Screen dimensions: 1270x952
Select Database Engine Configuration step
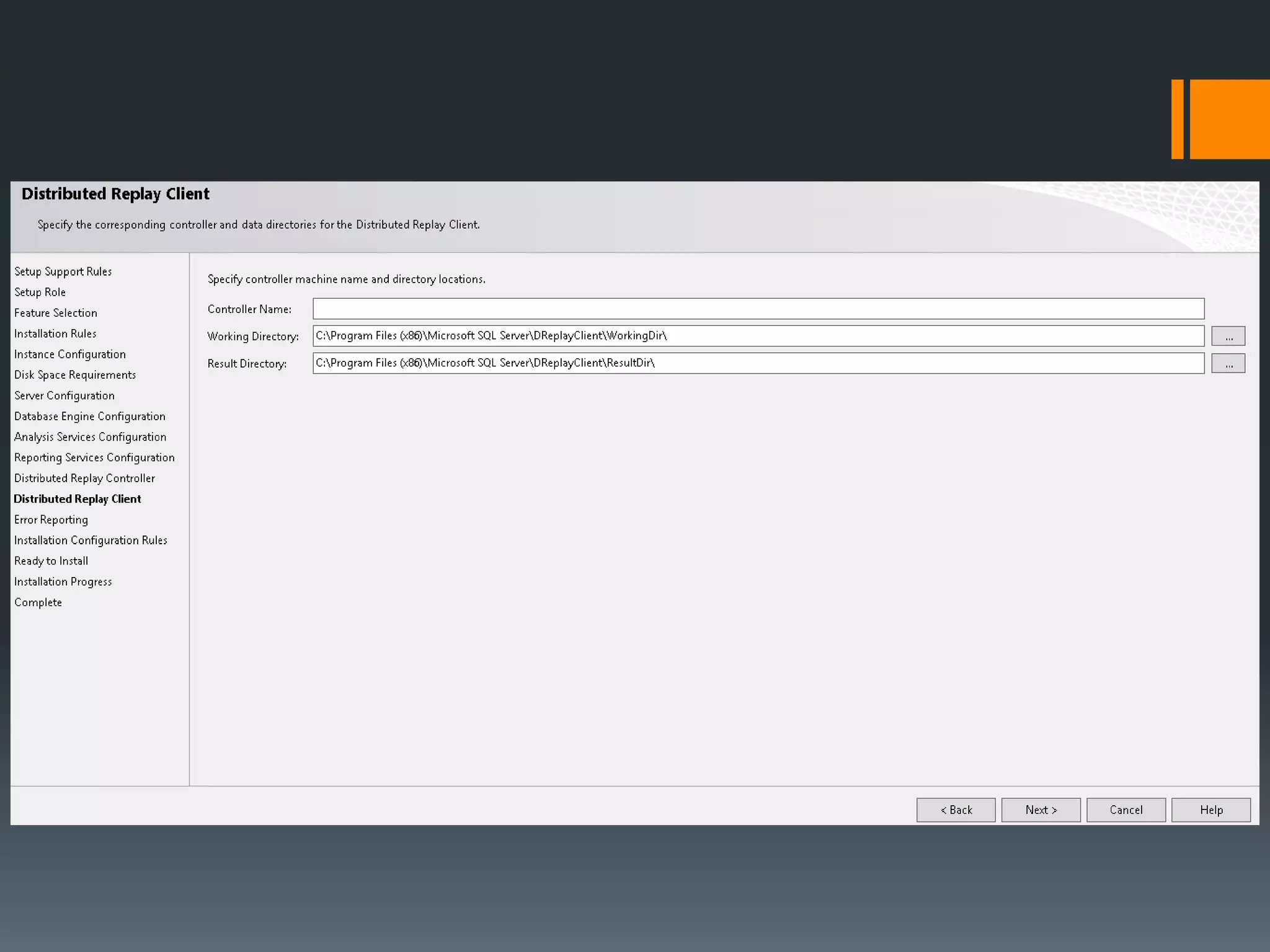coord(90,416)
